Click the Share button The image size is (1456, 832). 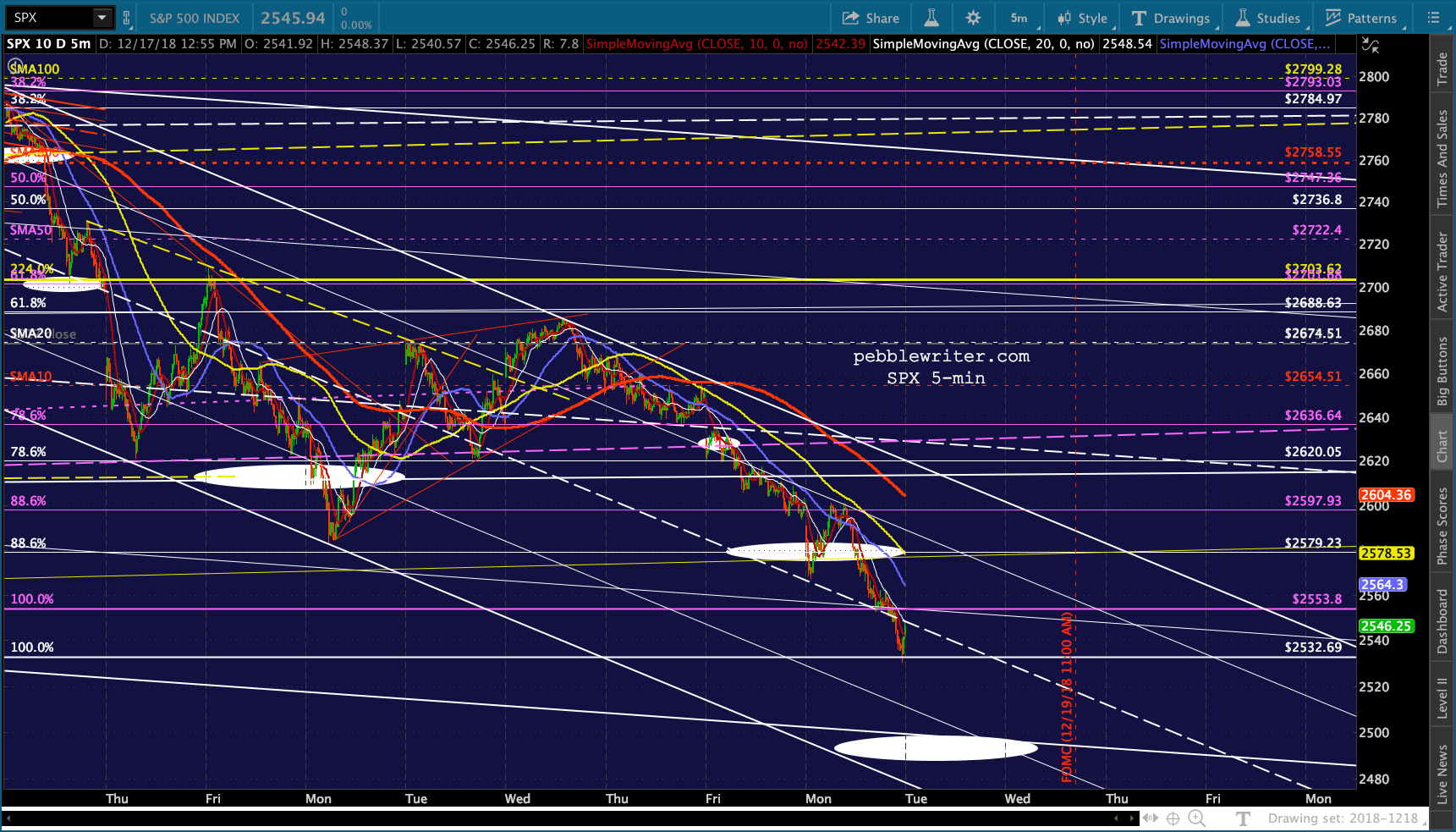click(x=871, y=18)
